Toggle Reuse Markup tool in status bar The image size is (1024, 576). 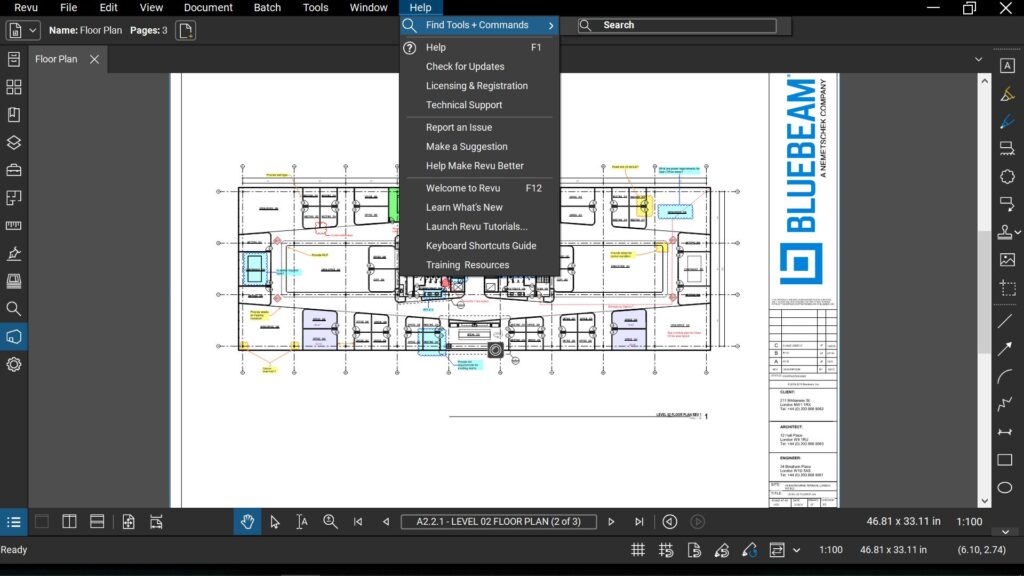click(x=750, y=550)
